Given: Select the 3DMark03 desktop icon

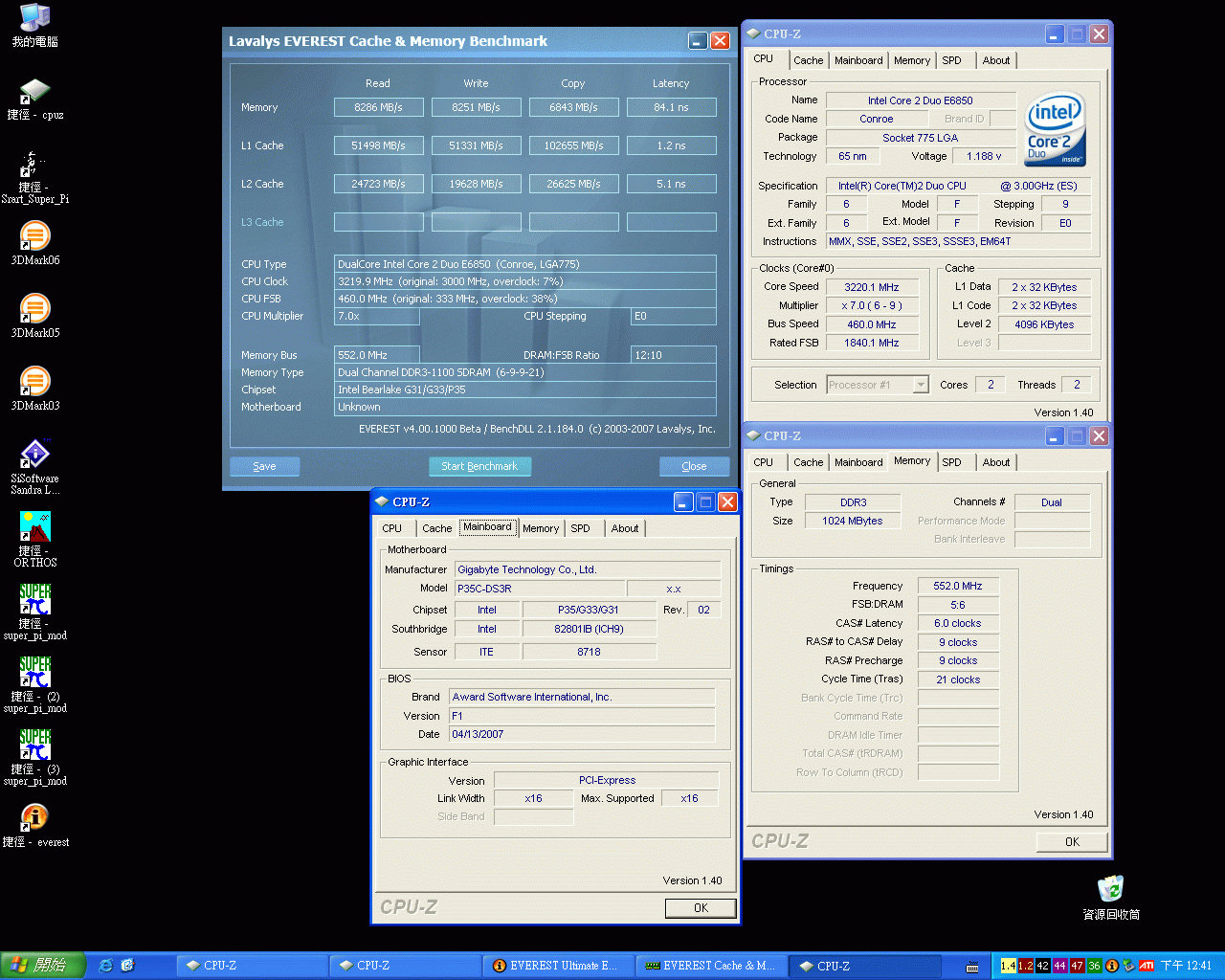Looking at the screenshot, I should tap(35, 389).
